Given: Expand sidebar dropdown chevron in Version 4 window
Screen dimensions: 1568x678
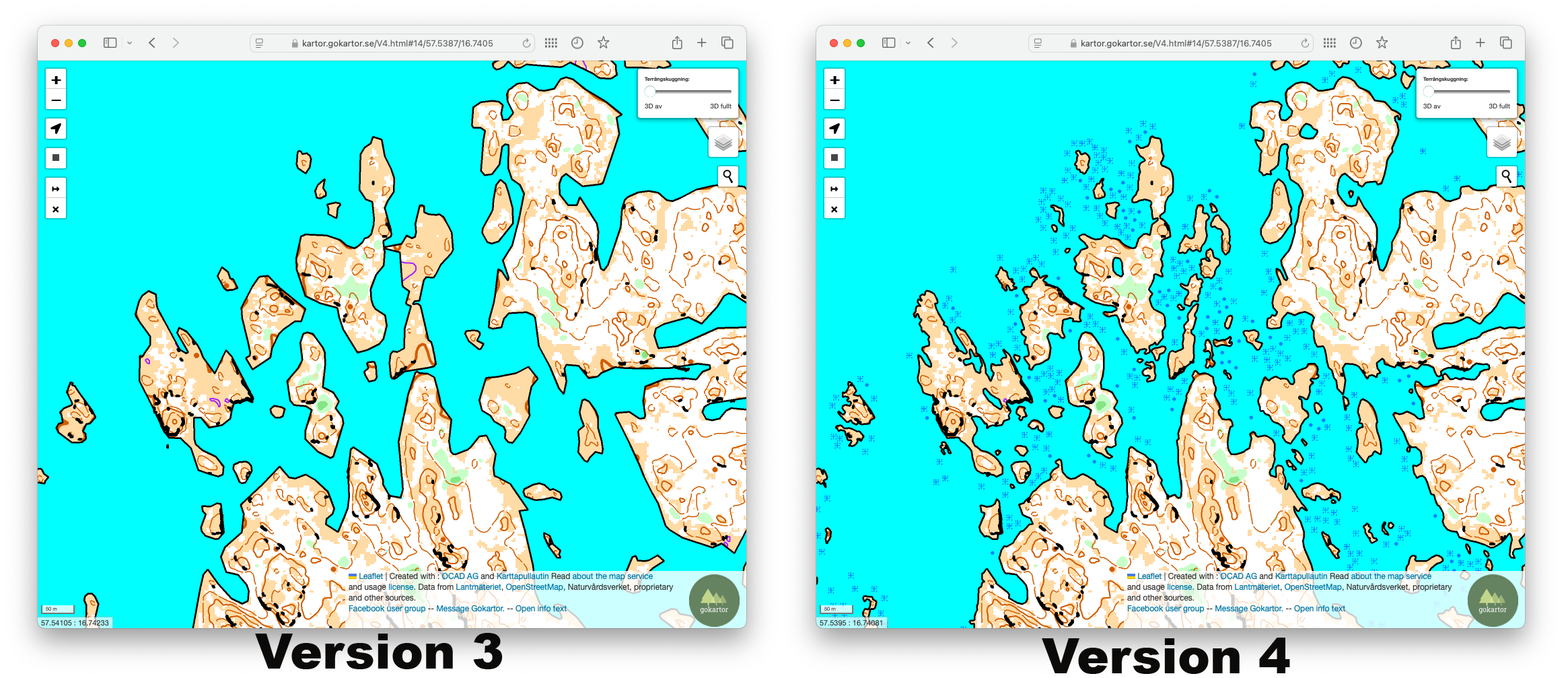Looking at the screenshot, I should pos(908,43).
